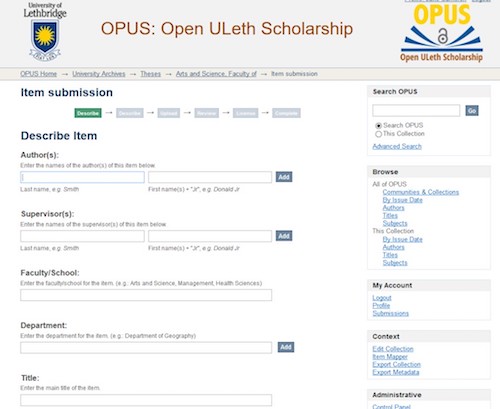Add the supervisor name entry

tap(284, 236)
